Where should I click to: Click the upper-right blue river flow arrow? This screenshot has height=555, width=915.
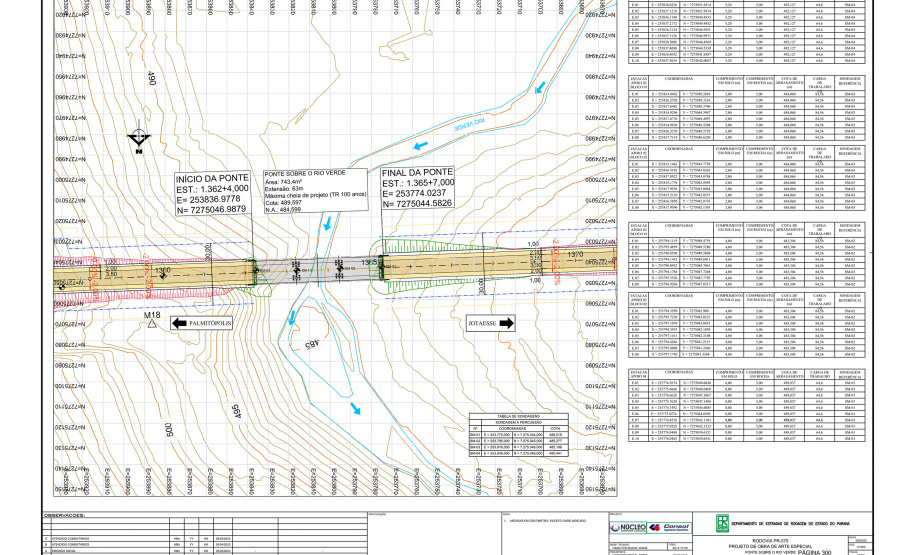click(540, 88)
